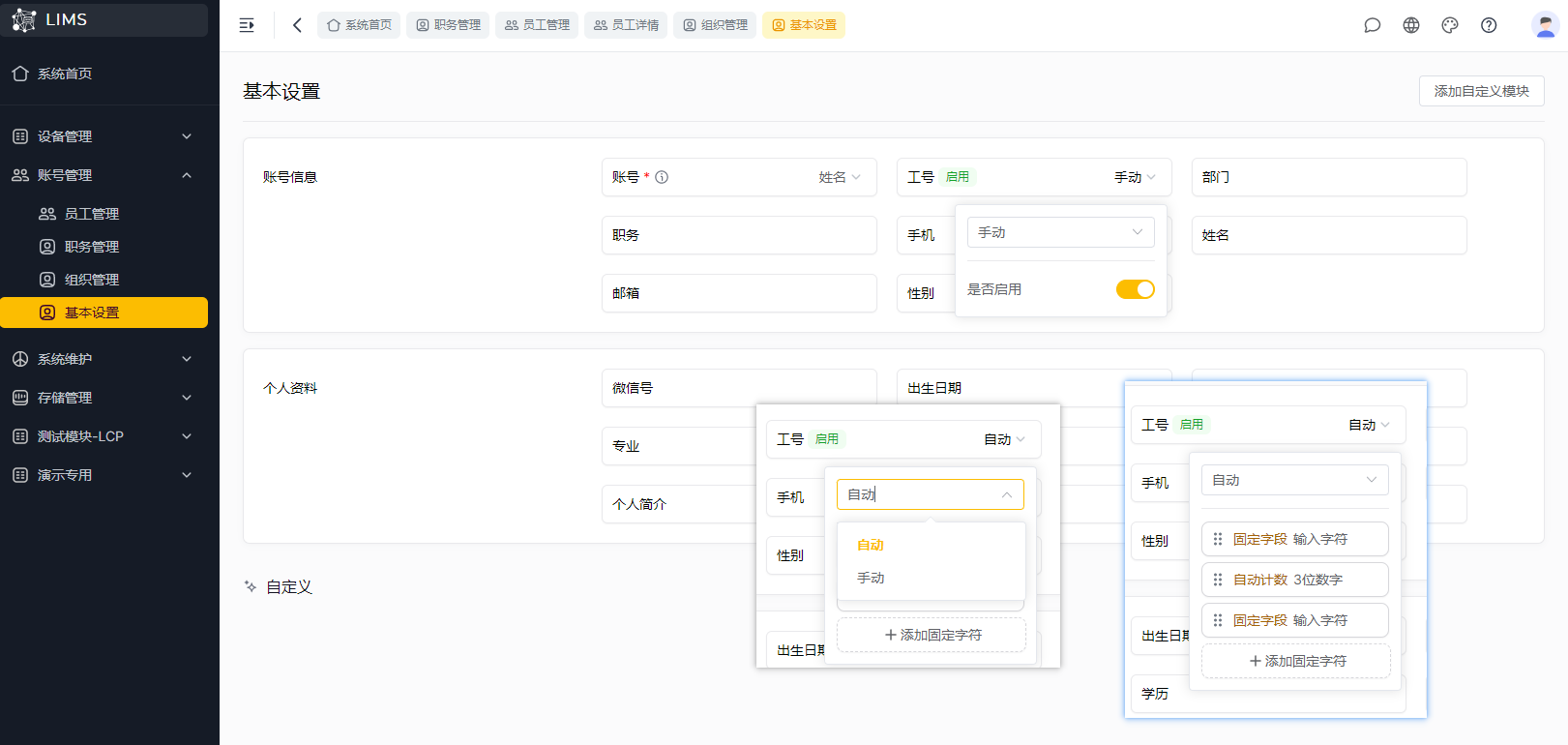Click 添加固定字符 in the right panel
The width and height of the screenshot is (1568, 745).
coord(1296,661)
